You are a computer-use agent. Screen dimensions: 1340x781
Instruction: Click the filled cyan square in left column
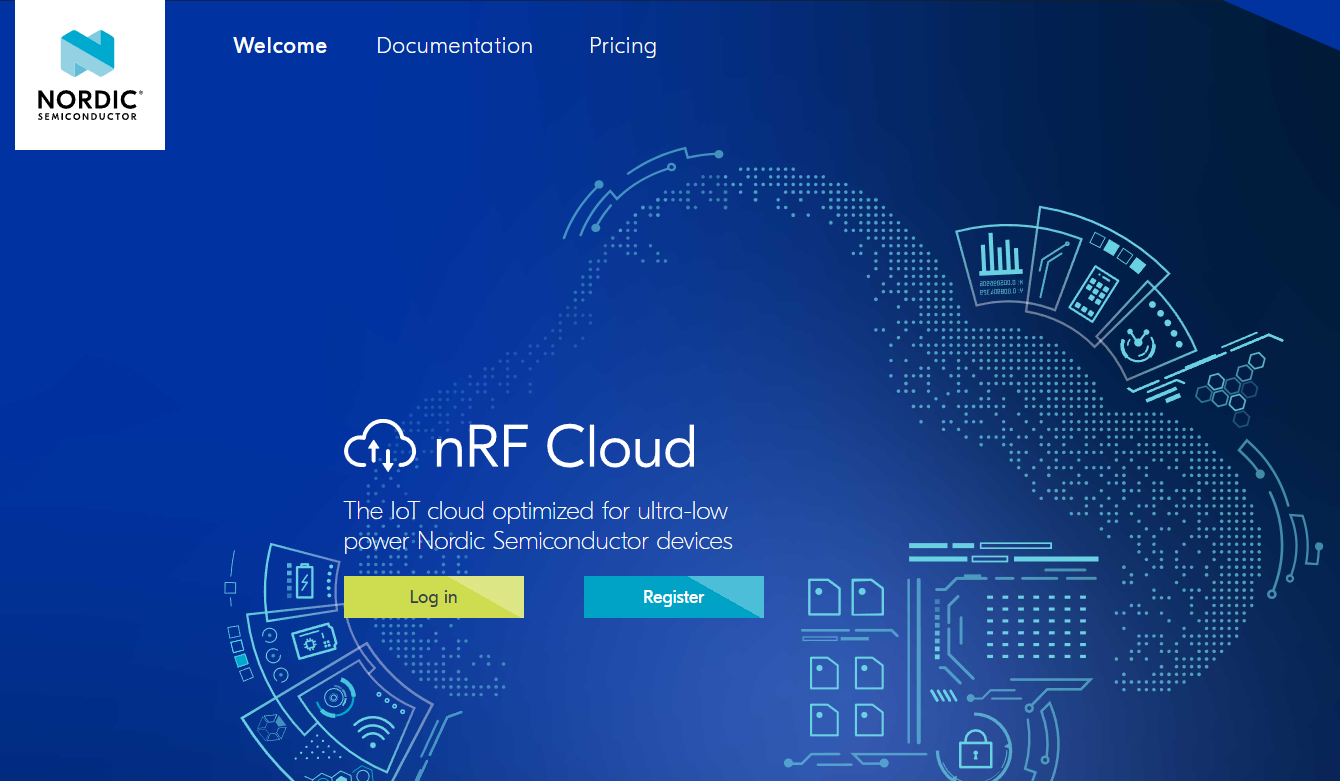coord(240,660)
